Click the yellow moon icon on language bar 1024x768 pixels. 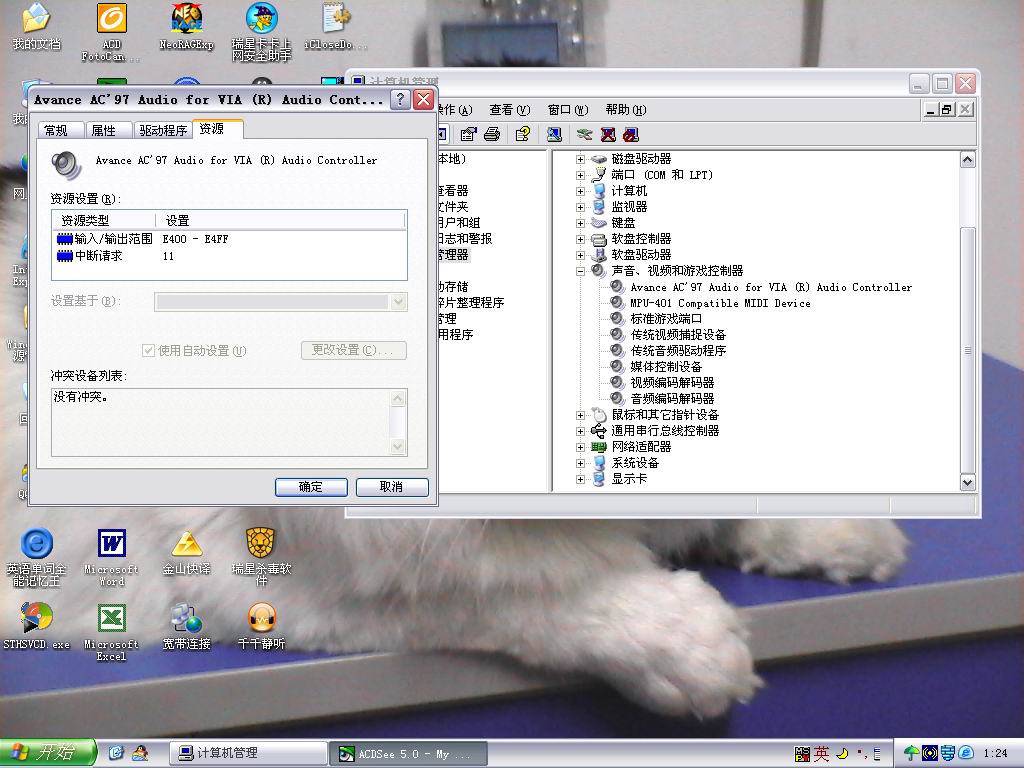pos(842,754)
